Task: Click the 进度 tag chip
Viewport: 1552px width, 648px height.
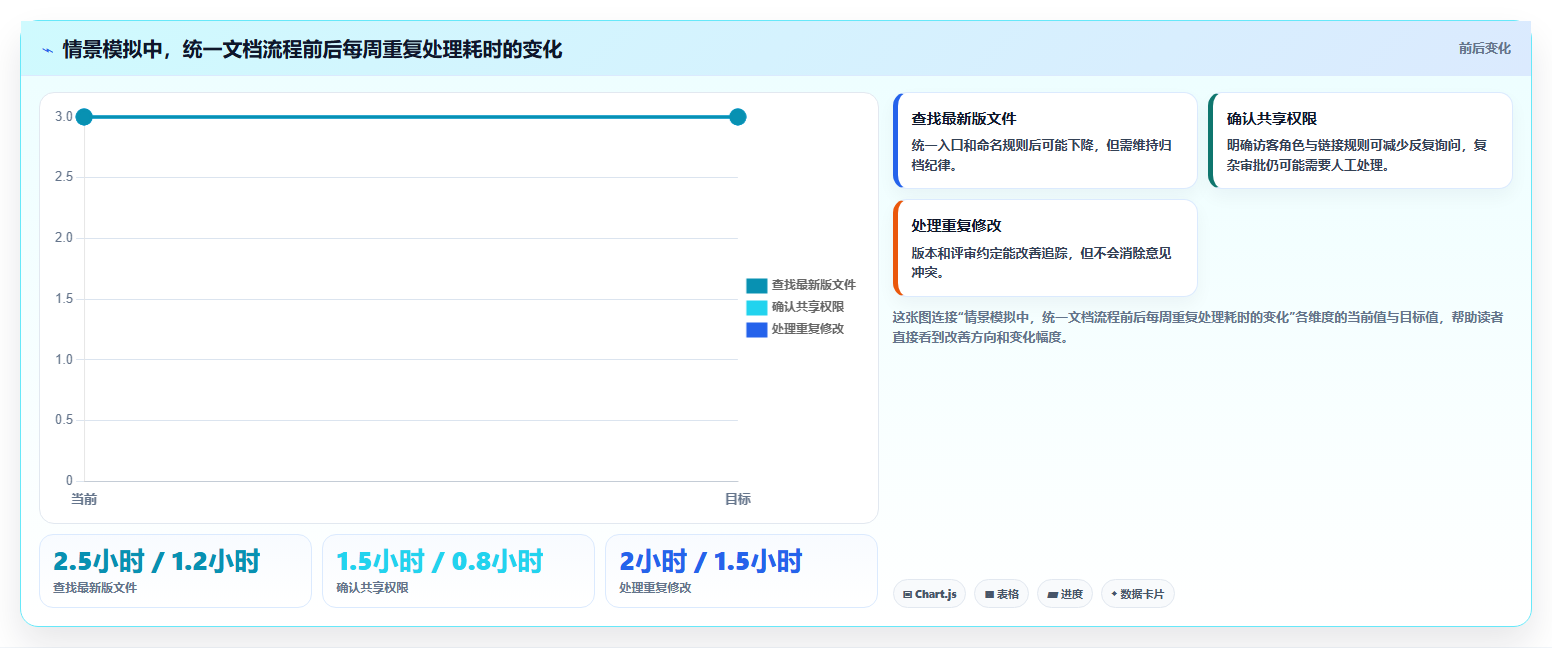Action: tap(1065, 594)
